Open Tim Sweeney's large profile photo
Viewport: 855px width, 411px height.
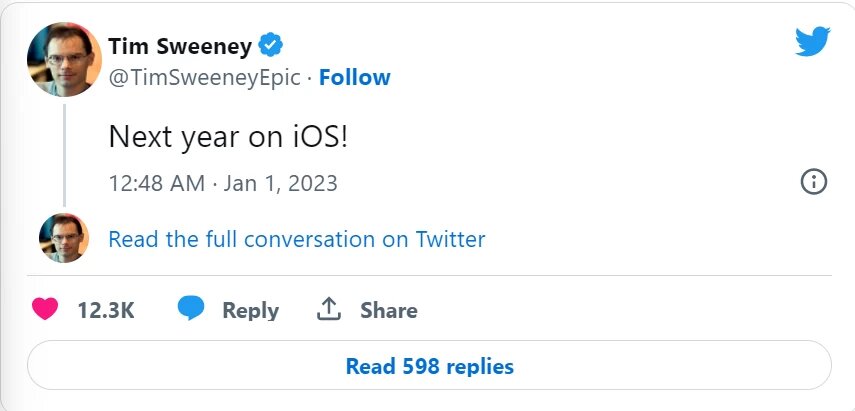[64, 59]
